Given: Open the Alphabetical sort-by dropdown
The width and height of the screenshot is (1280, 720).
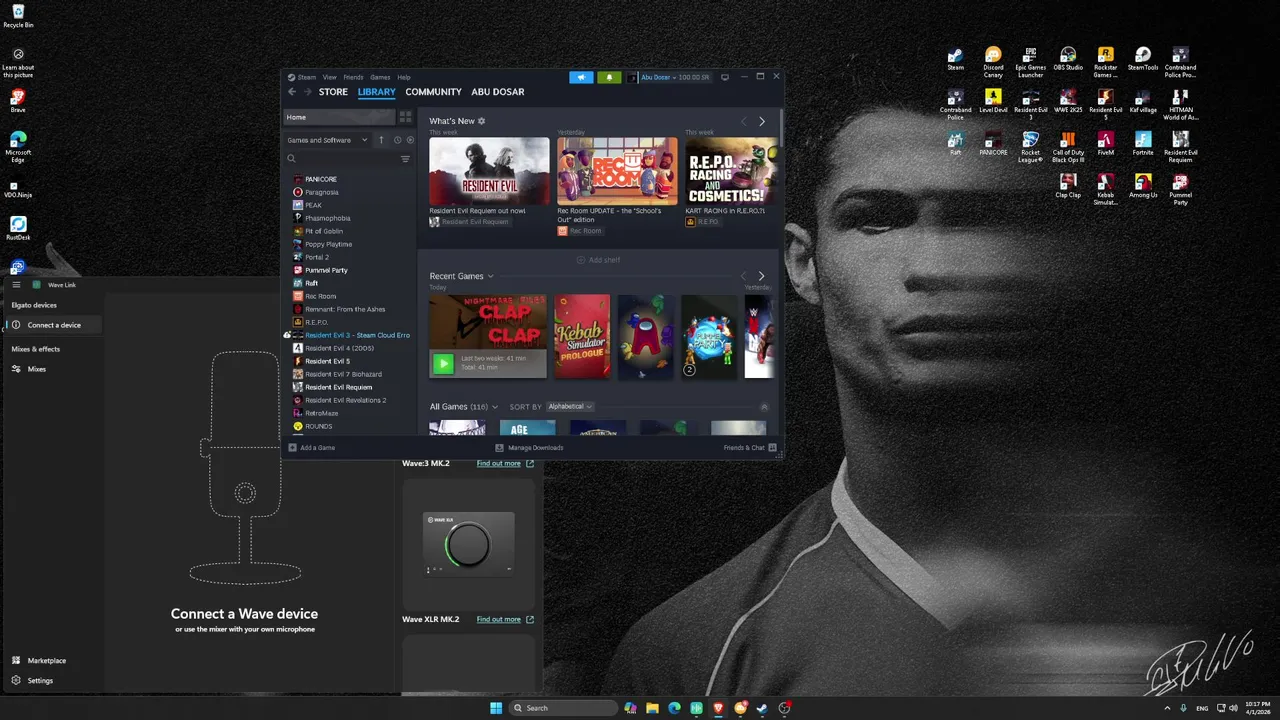Looking at the screenshot, I should (x=570, y=407).
